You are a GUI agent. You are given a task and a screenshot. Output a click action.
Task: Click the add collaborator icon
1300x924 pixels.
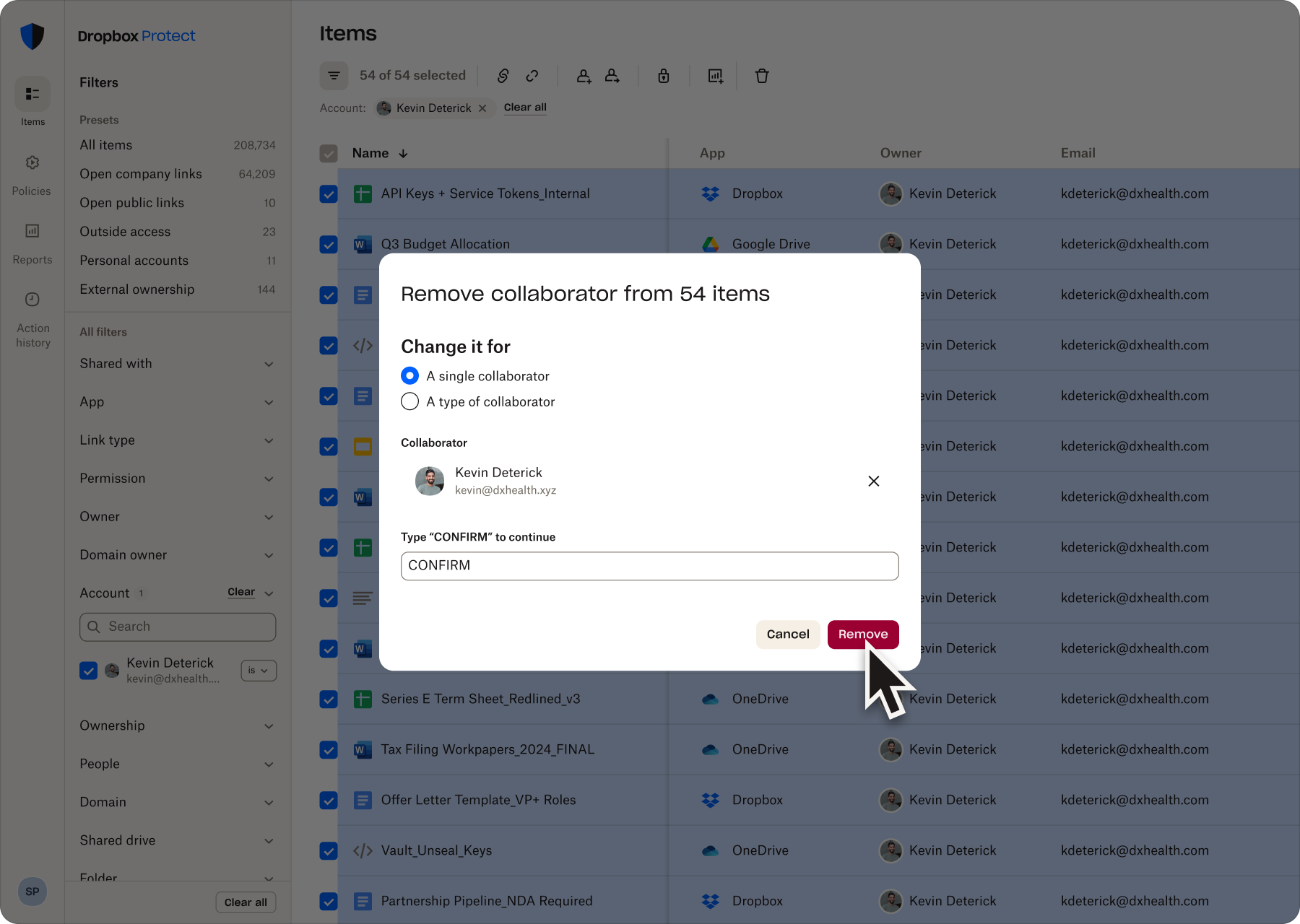pyautogui.click(x=584, y=76)
